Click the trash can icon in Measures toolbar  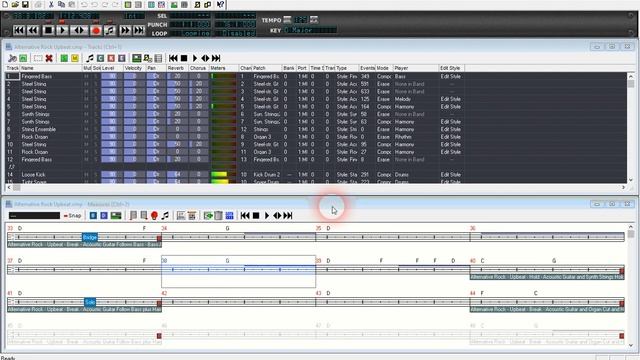(x=219, y=216)
